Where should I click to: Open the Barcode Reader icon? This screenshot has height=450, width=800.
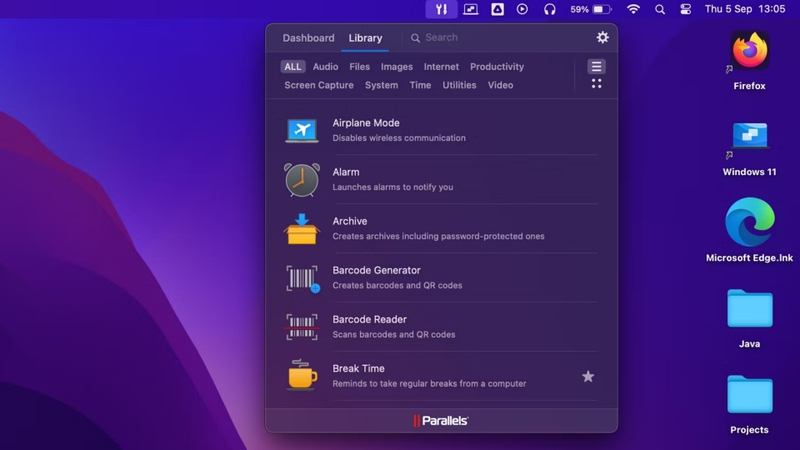pyautogui.click(x=302, y=327)
